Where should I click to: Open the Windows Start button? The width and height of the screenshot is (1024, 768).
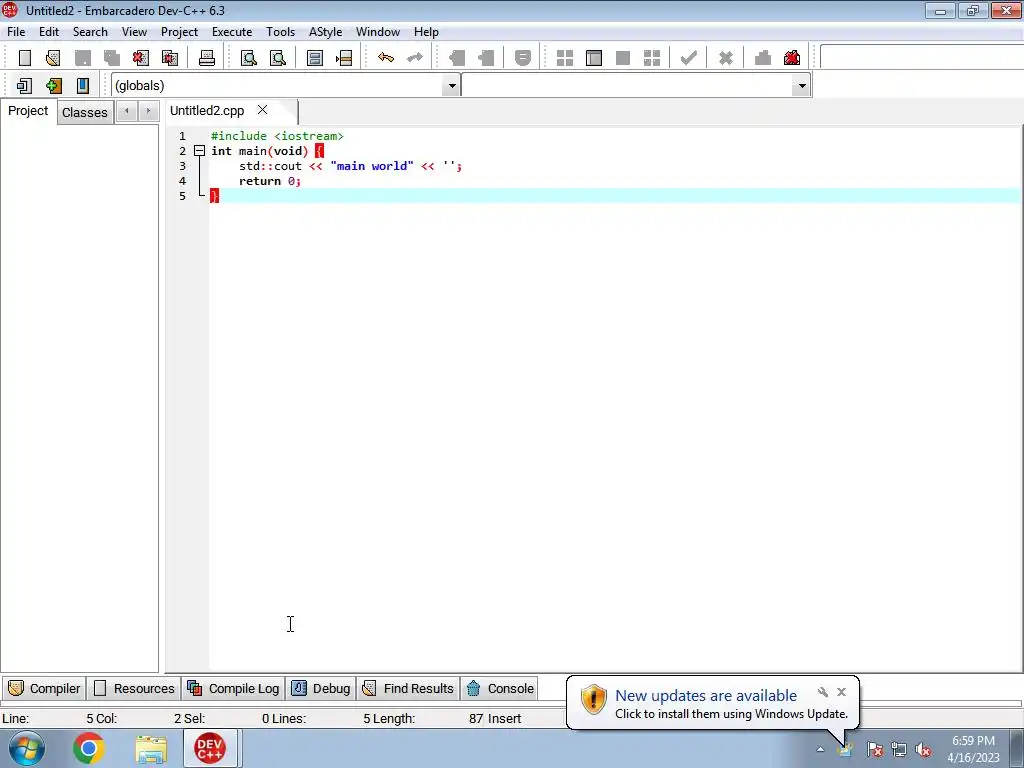click(27, 748)
